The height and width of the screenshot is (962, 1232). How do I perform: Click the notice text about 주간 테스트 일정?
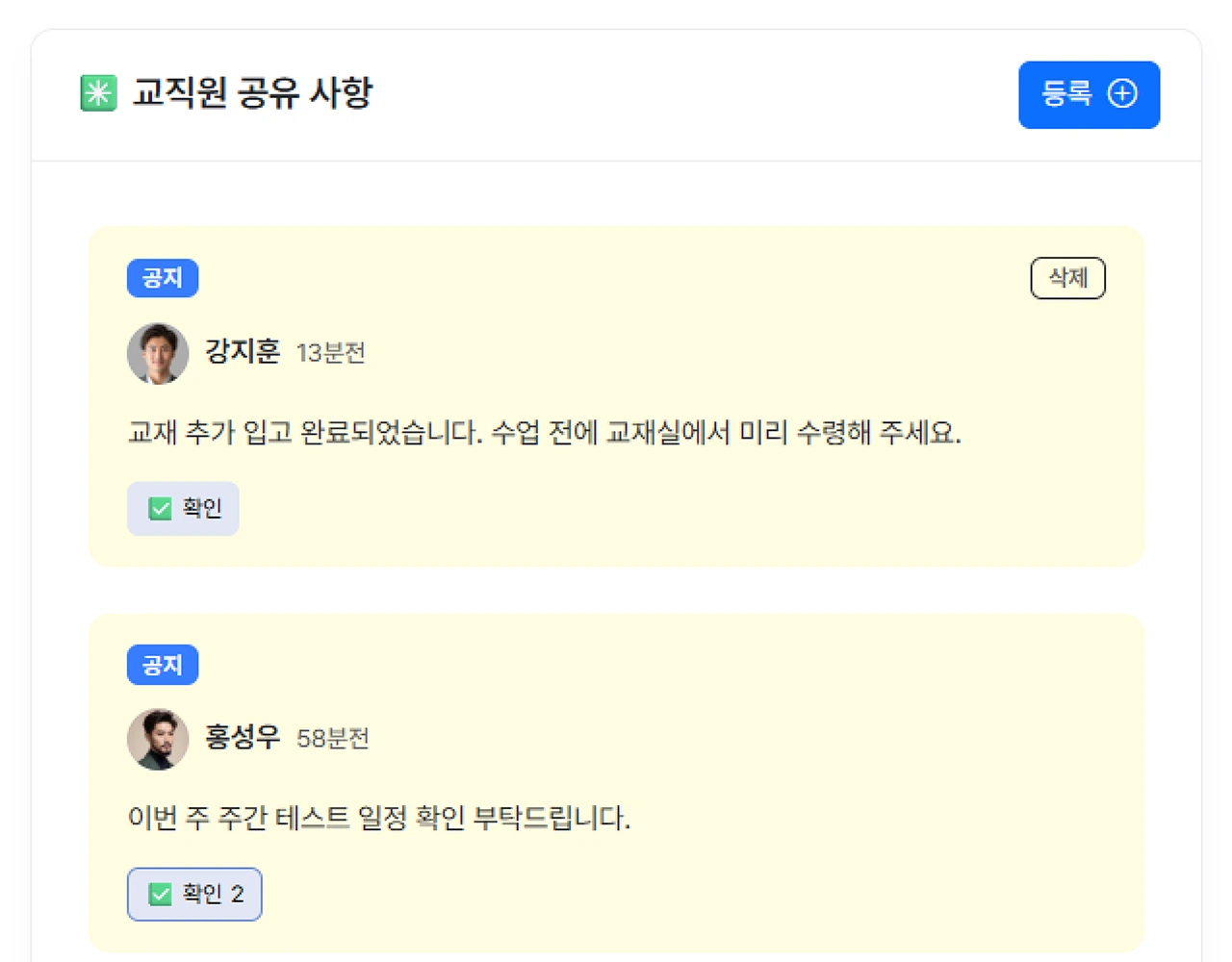tap(379, 818)
